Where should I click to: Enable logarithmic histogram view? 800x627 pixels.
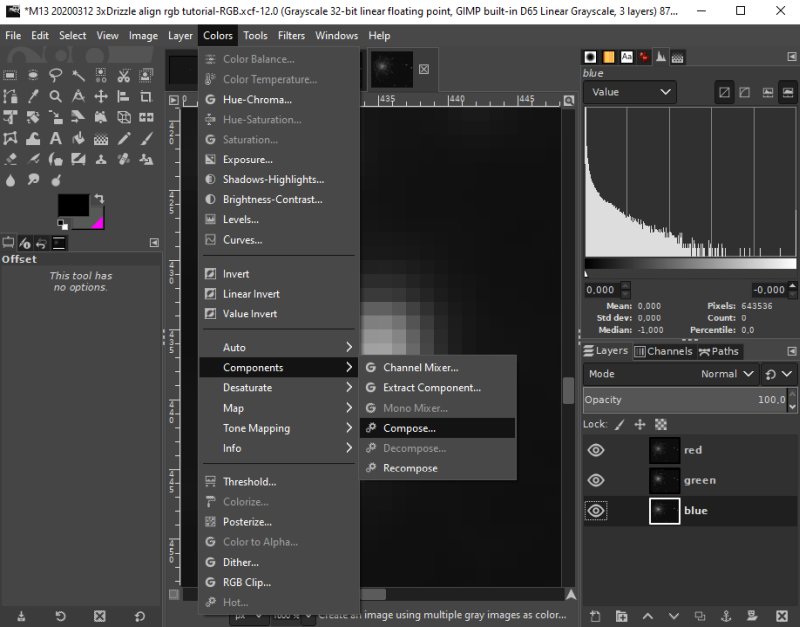point(788,92)
